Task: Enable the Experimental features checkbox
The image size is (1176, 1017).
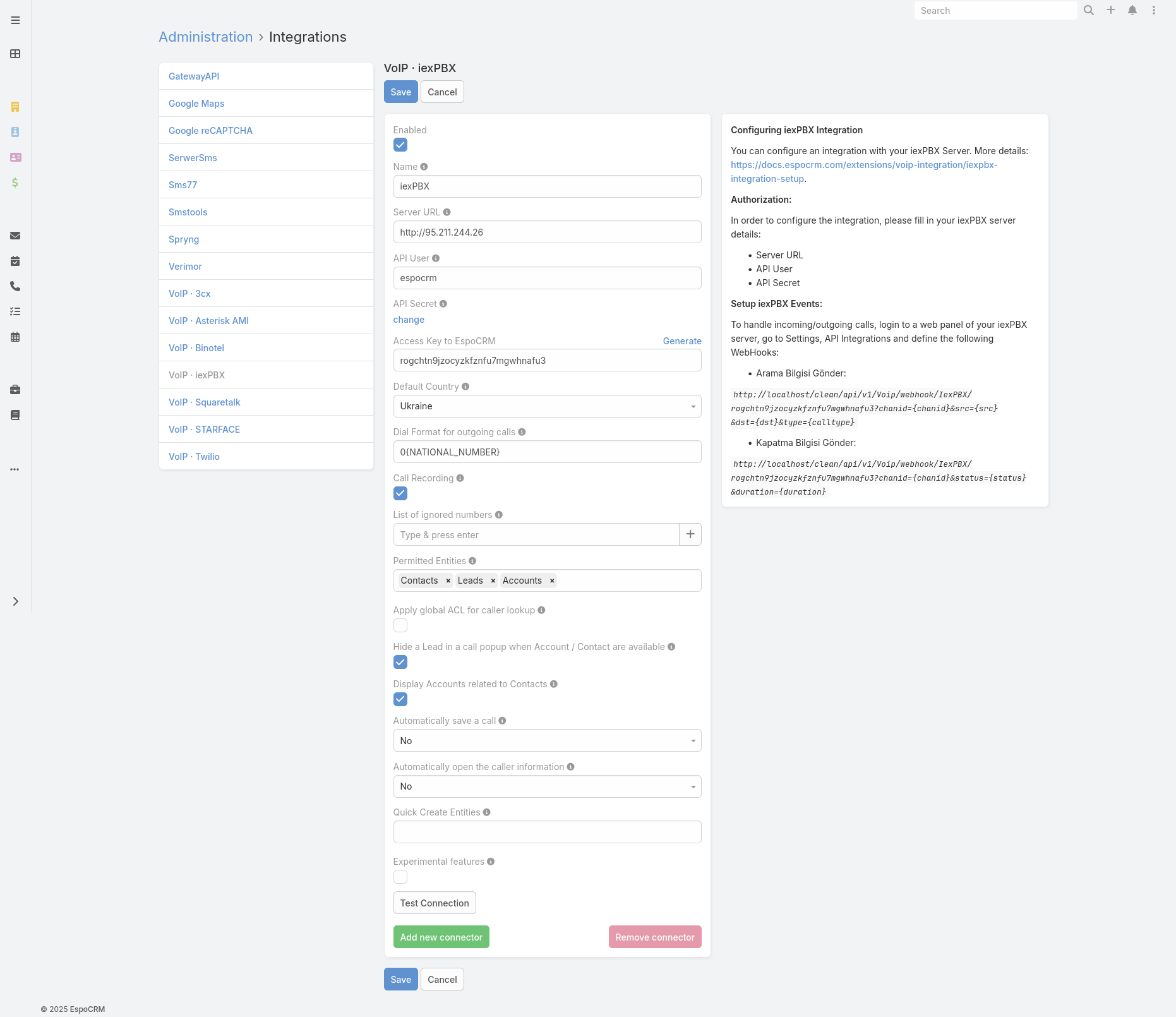Action: (x=400, y=877)
